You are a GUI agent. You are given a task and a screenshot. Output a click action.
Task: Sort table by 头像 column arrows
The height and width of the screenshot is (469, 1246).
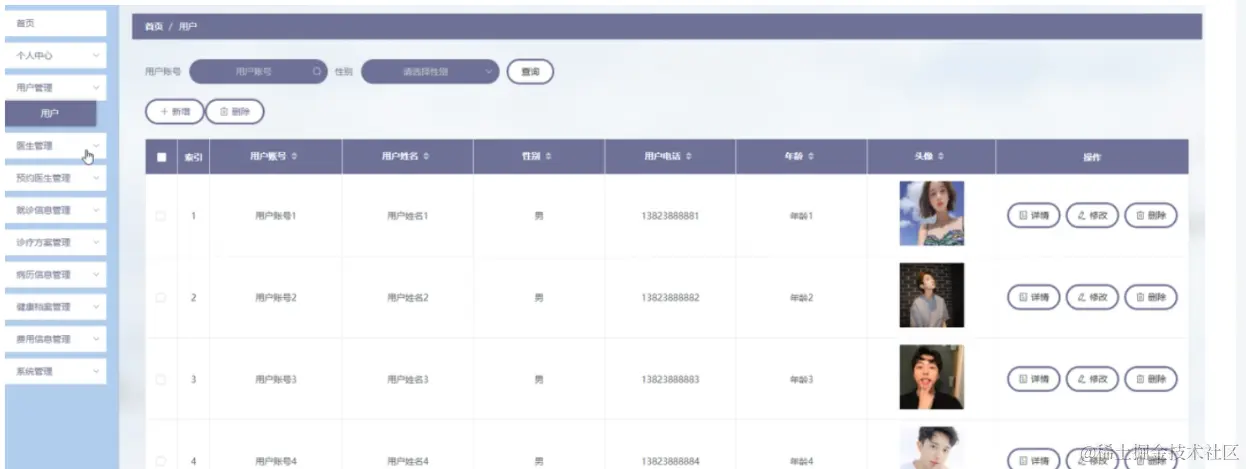click(941, 157)
